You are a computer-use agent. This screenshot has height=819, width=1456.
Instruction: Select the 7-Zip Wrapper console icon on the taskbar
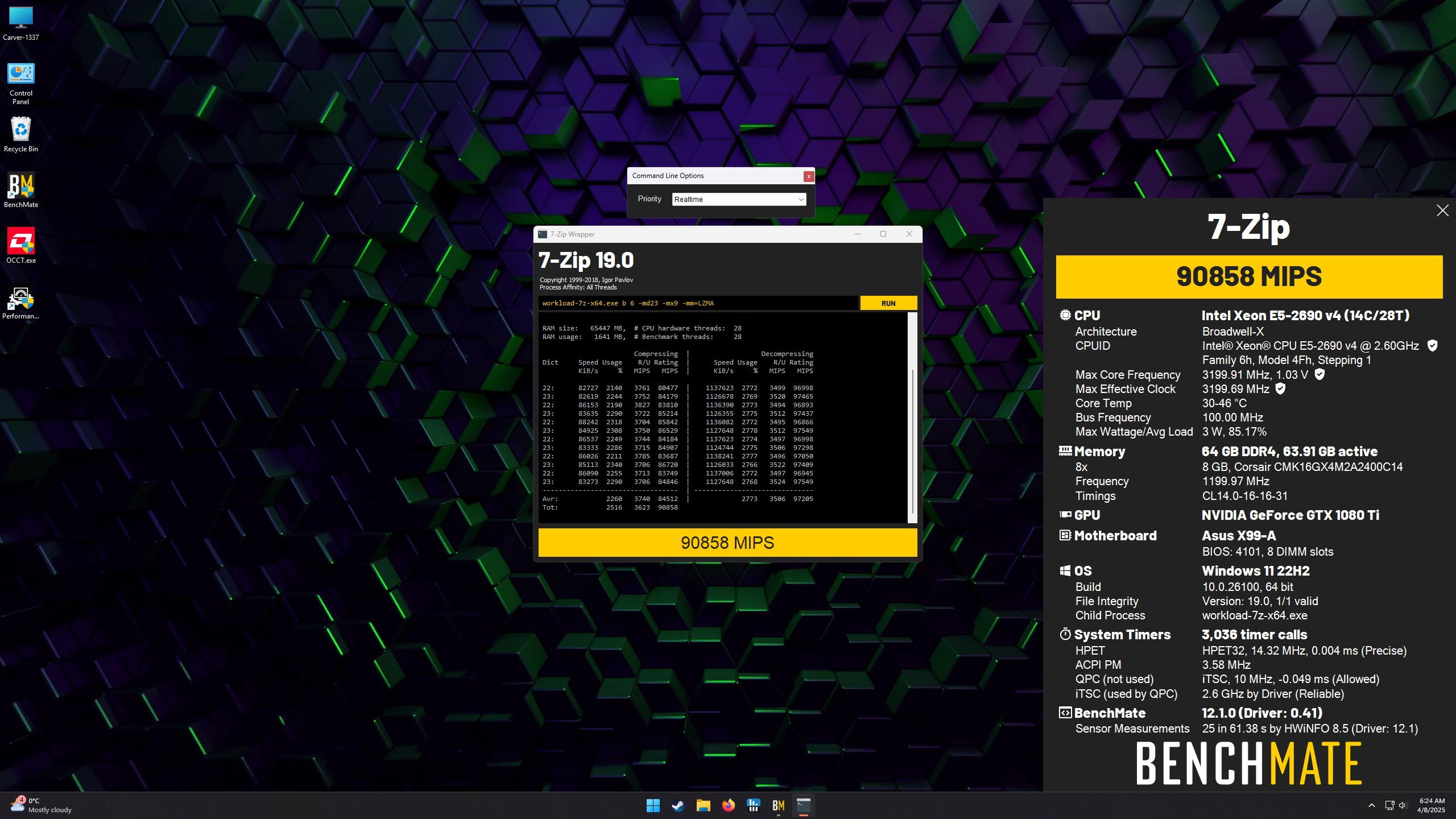(x=804, y=805)
